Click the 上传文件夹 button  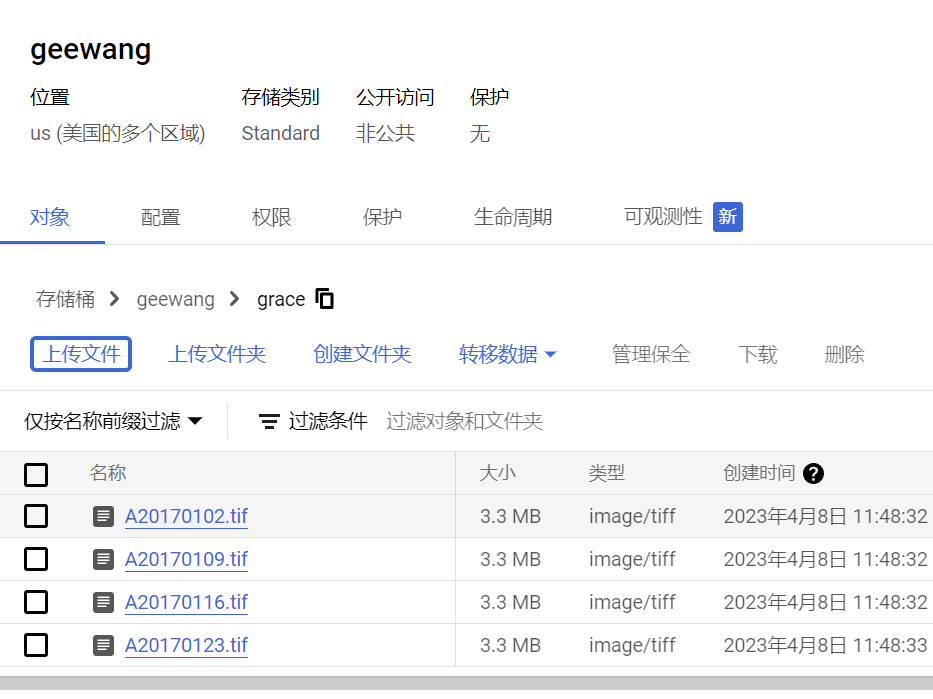click(x=217, y=354)
